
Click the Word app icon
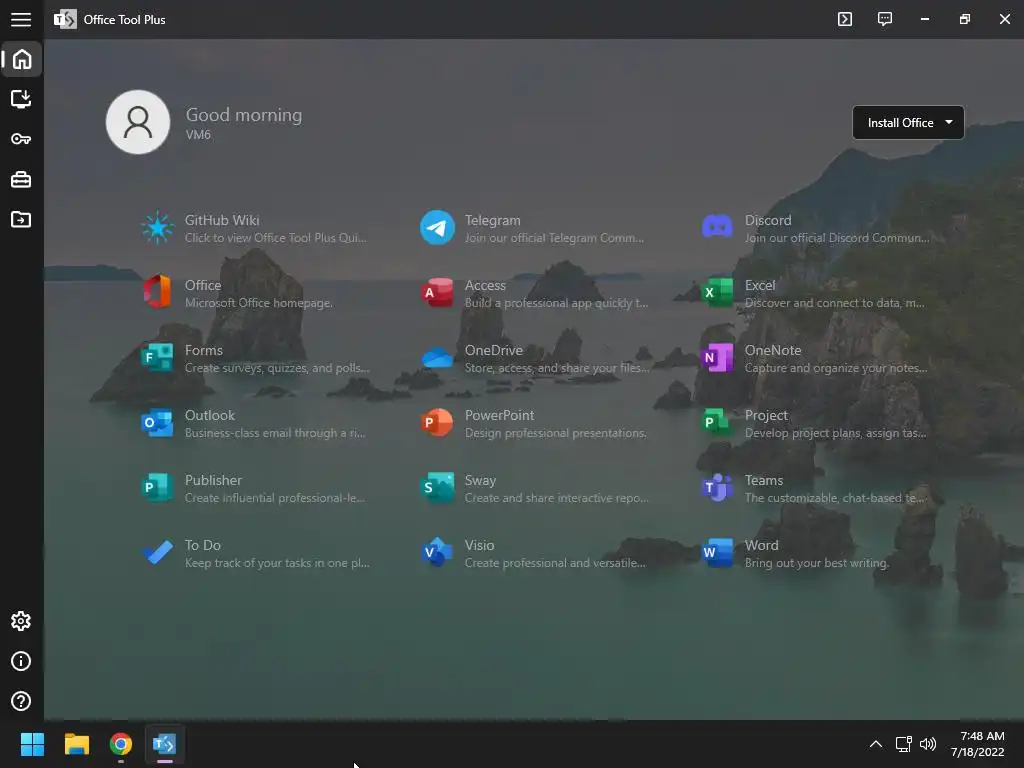[x=717, y=552]
